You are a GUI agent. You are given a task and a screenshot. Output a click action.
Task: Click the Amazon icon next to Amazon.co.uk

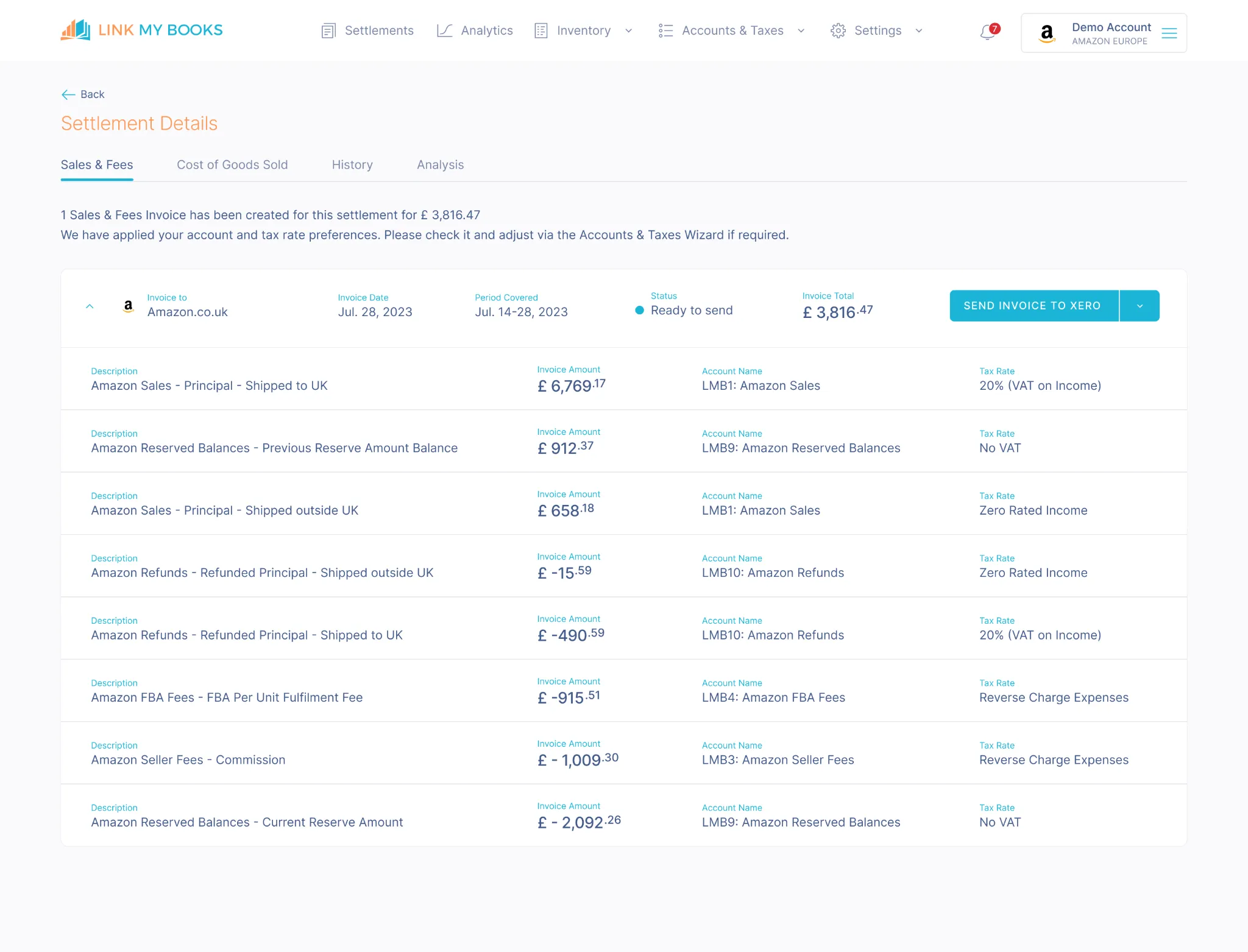(x=128, y=306)
